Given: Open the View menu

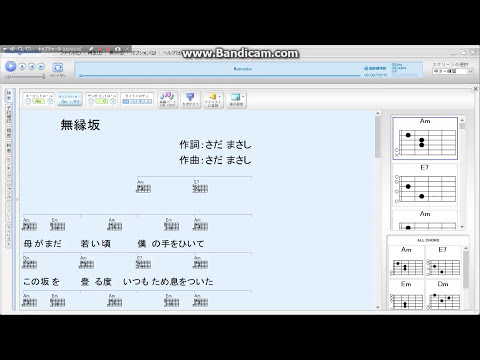Looking at the screenshot, I should coord(117,53).
